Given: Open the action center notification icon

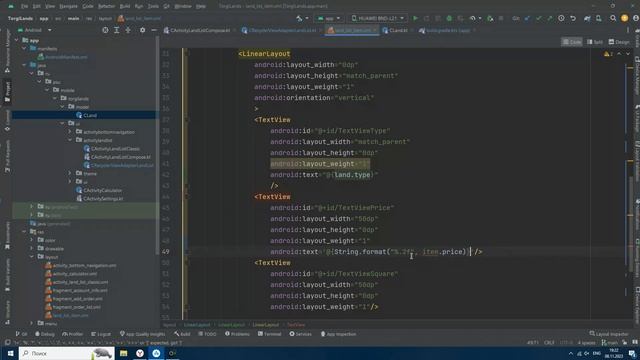Looking at the screenshot, I should click(x=631, y=353).
